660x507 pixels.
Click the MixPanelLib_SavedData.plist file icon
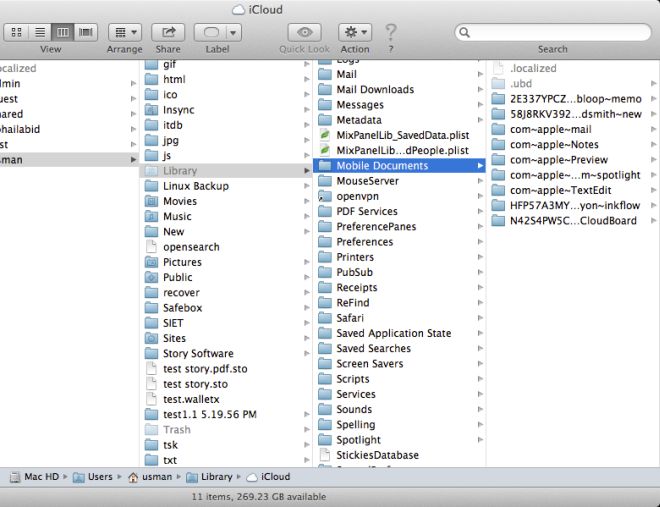pyautogui.click(x=325, y=135)
